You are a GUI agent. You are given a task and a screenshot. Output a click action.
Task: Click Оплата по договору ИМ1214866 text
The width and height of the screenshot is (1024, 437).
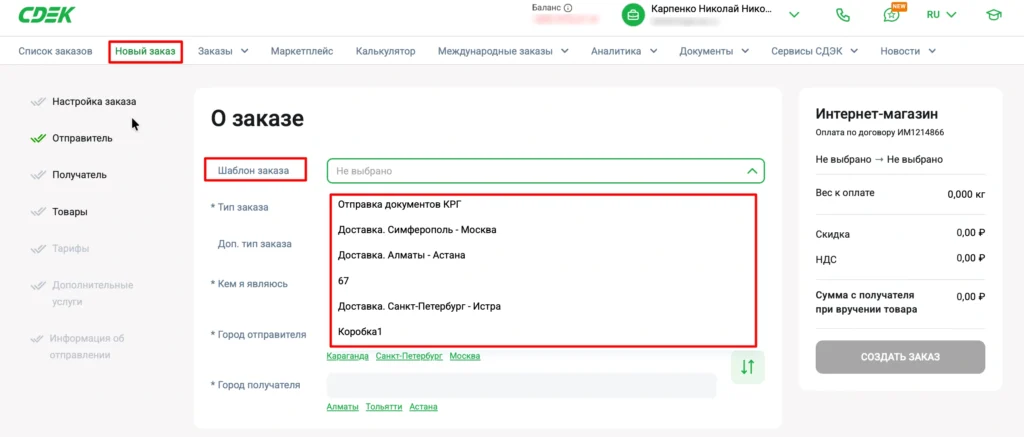880,133
